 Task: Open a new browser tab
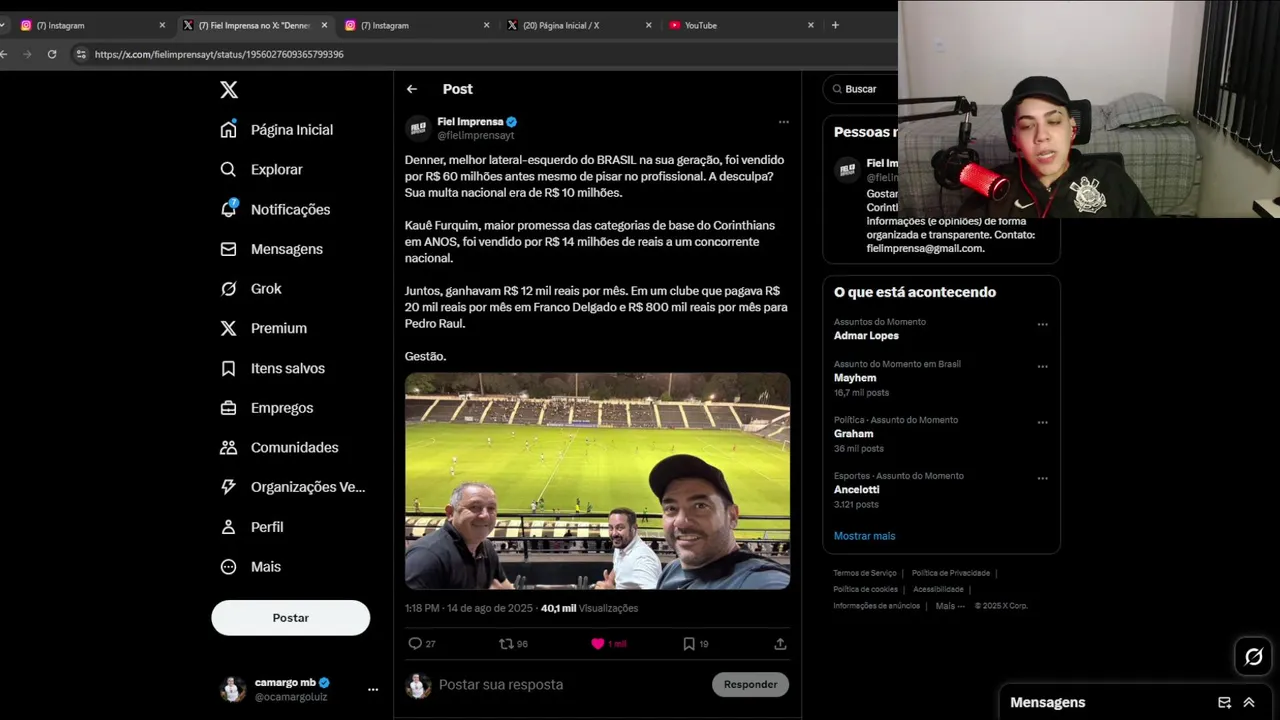835,25
